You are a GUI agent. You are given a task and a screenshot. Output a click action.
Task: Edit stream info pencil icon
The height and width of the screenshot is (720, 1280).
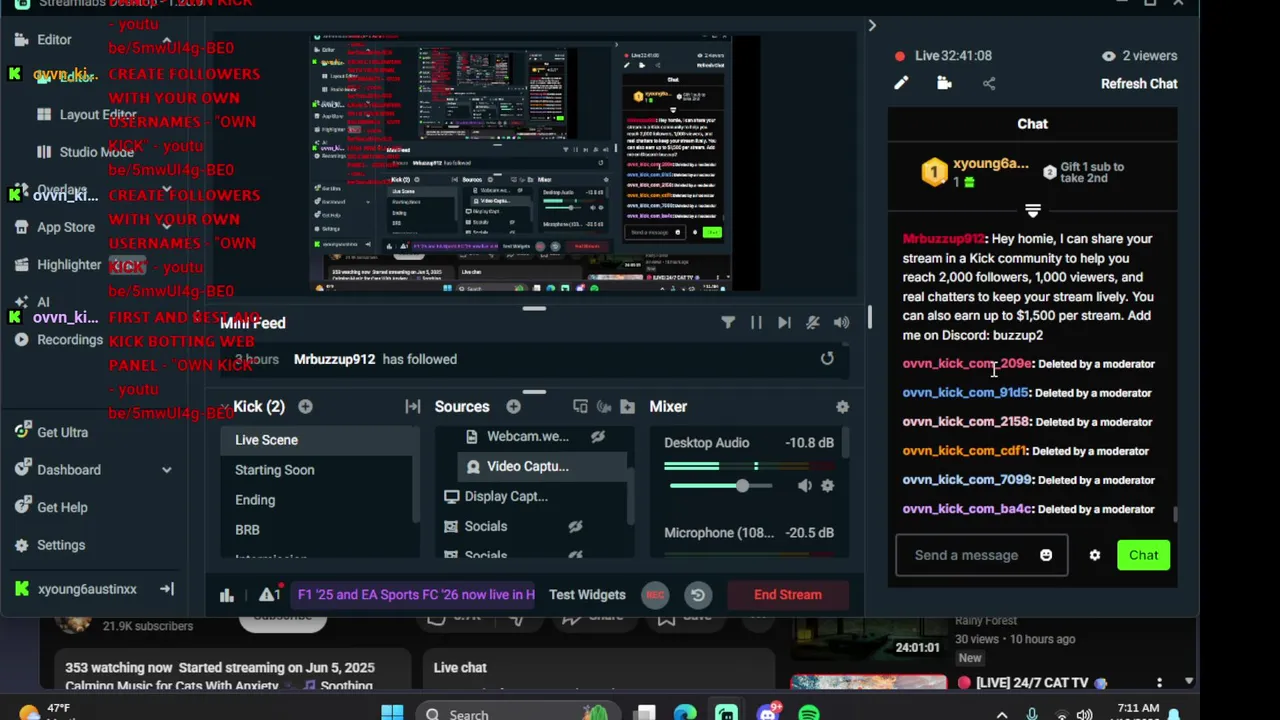click(901, 84)
